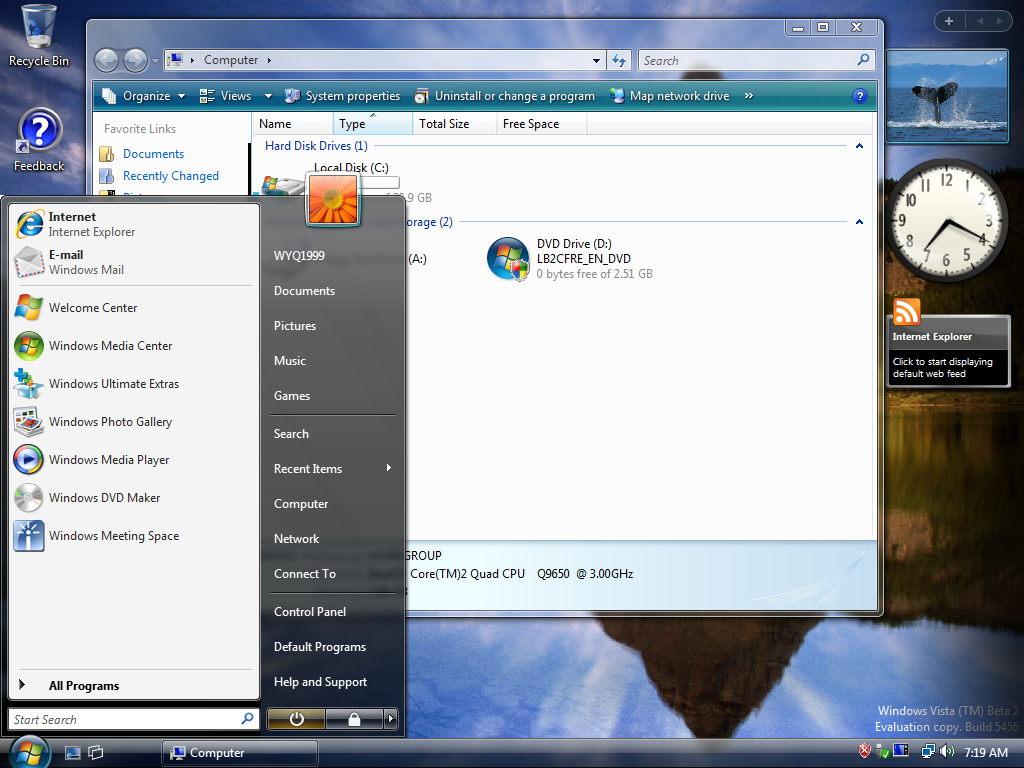1024x768 pixels.
Task: Start Windows DVD Maker
Action: [x=103, y=498]
